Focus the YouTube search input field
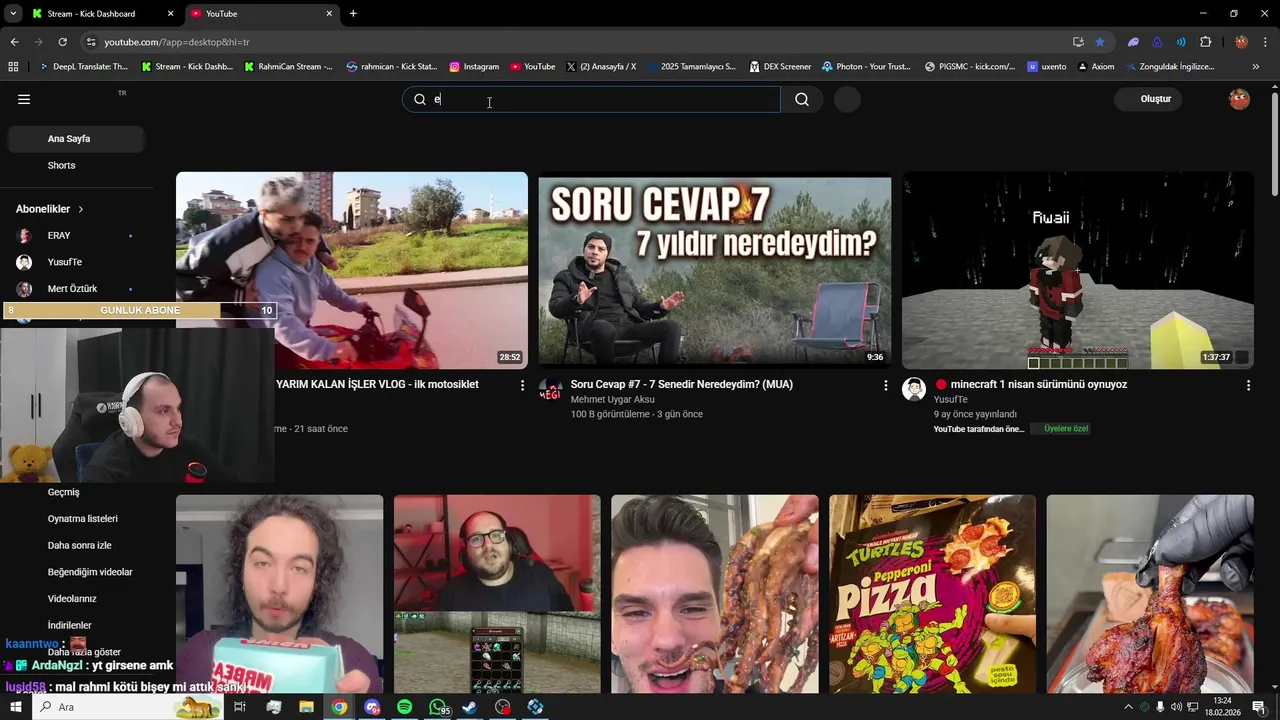This screenshot has height=720, width=1280. click(x=591, y=99)
